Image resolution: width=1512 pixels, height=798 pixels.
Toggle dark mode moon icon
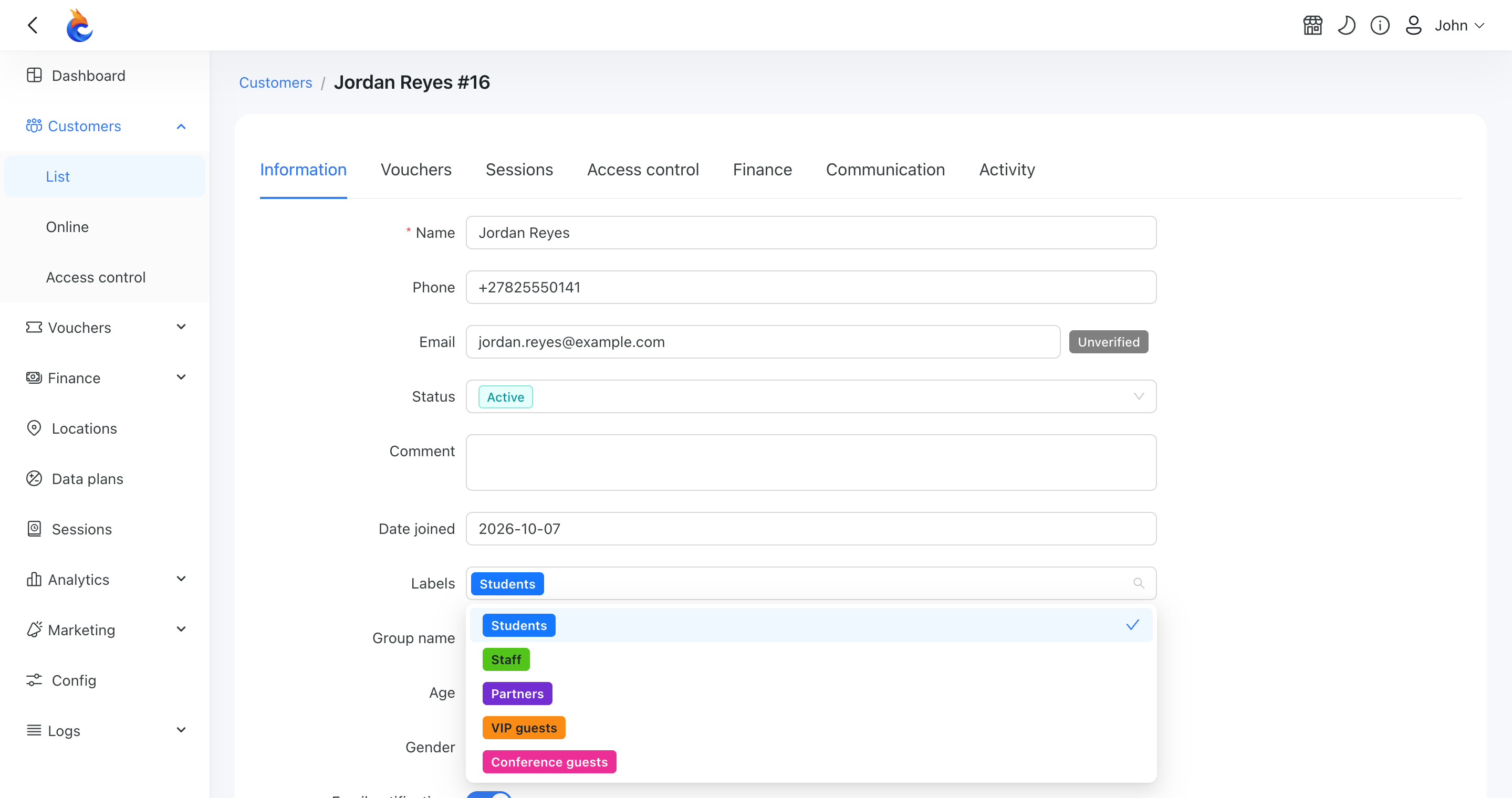[x=1346, y=25]
